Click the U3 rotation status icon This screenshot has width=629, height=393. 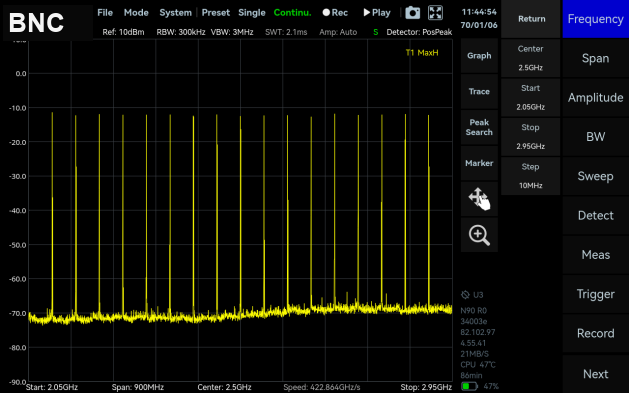coord(465,295)
